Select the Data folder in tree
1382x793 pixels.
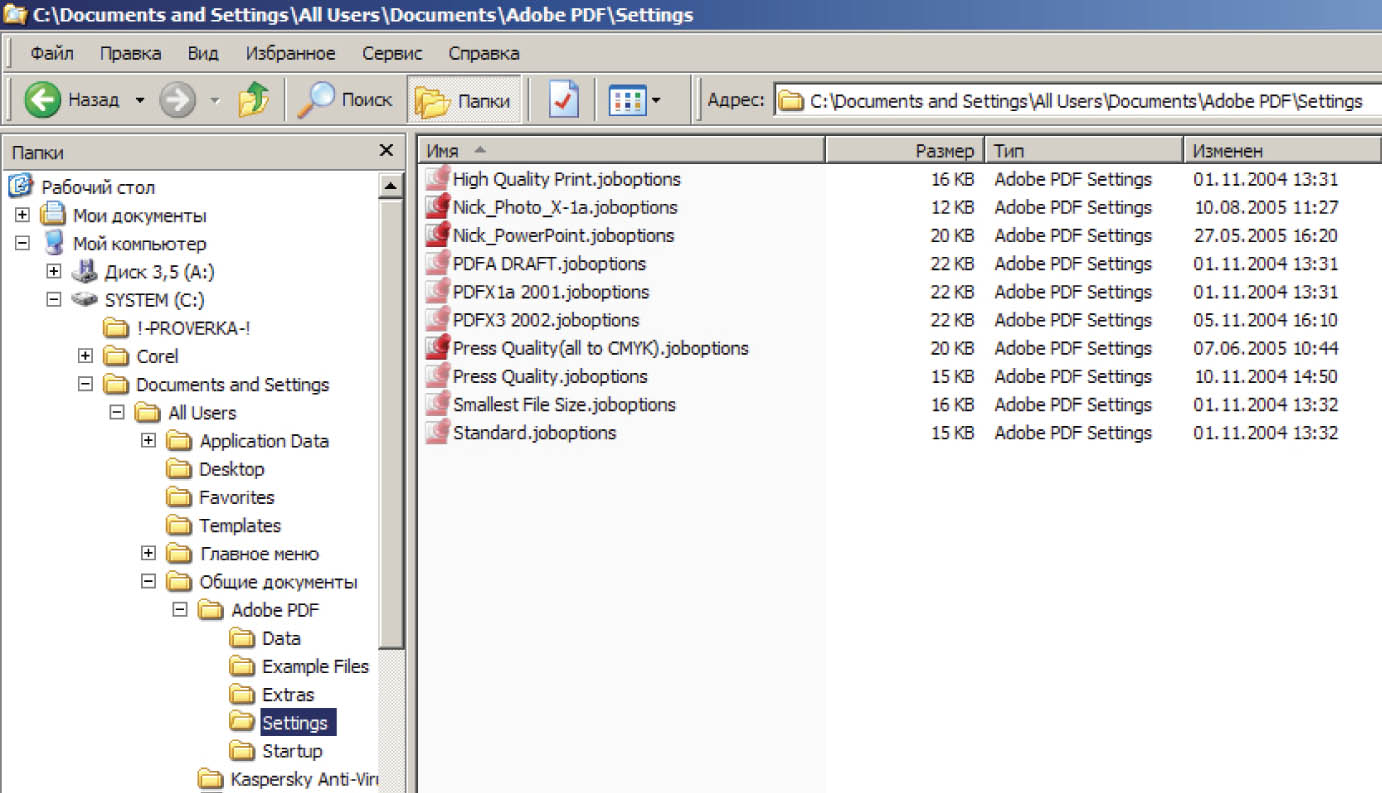(x=265, y=638)
